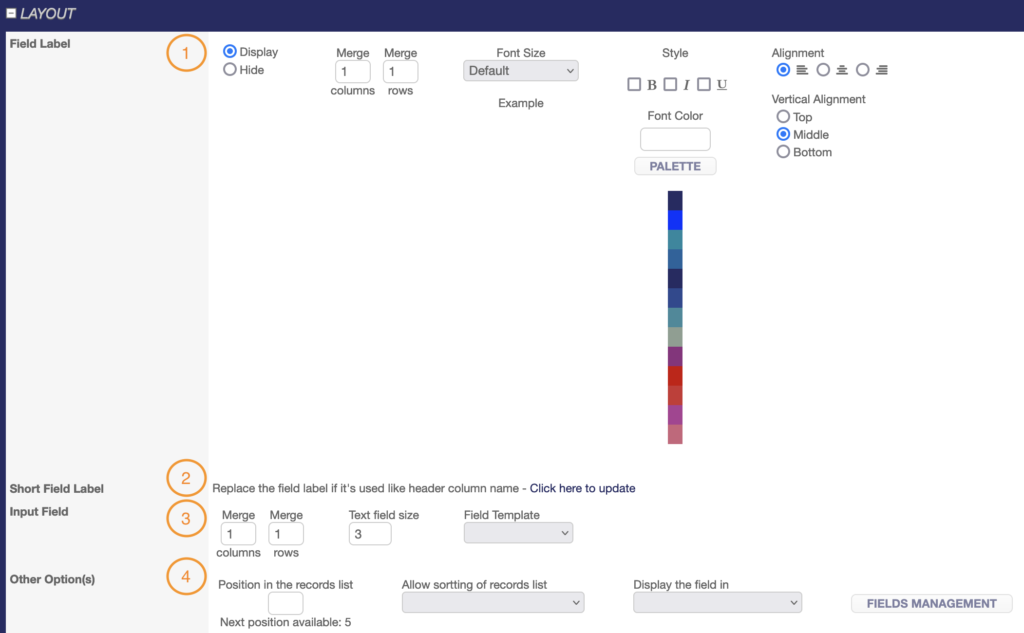Image resolution: width=1024 pixels, height=633 pixels.
Task: Follow the Click here to update link
Action: (582, 488)
